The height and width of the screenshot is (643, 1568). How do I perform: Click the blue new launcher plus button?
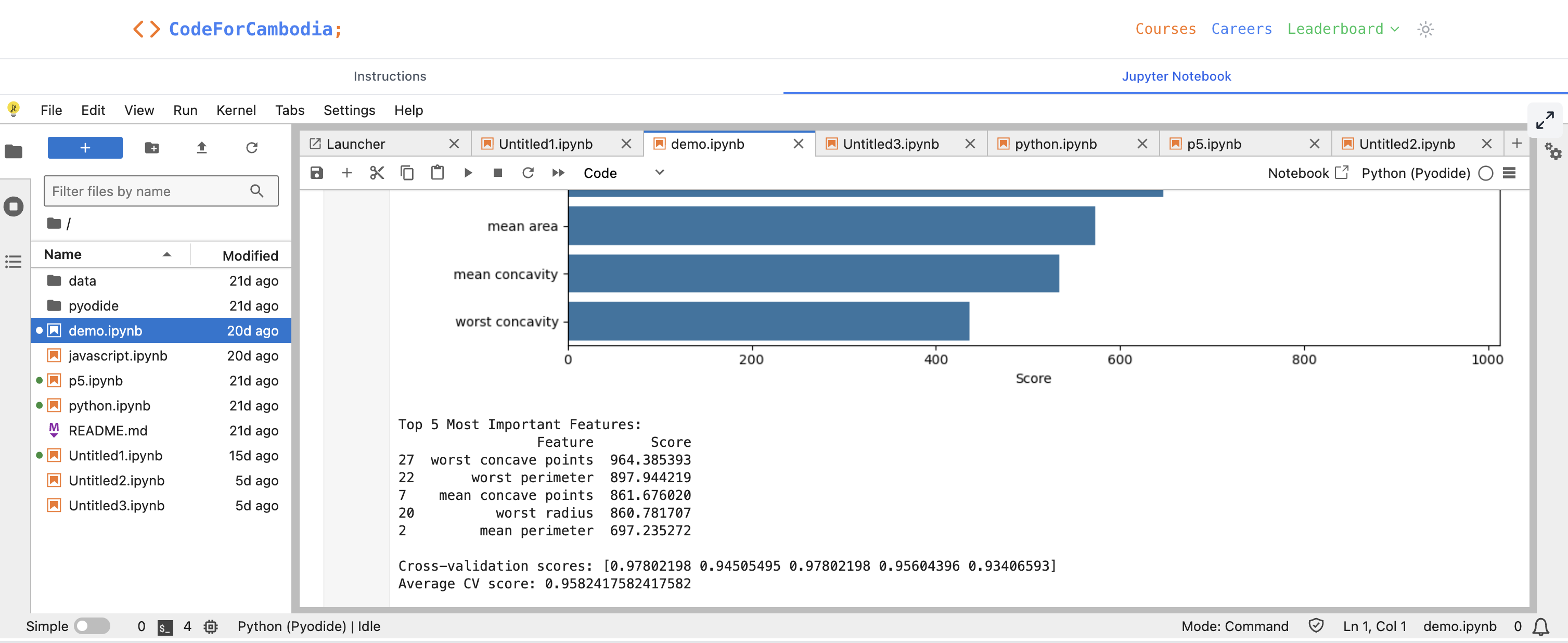pos(85,148)
